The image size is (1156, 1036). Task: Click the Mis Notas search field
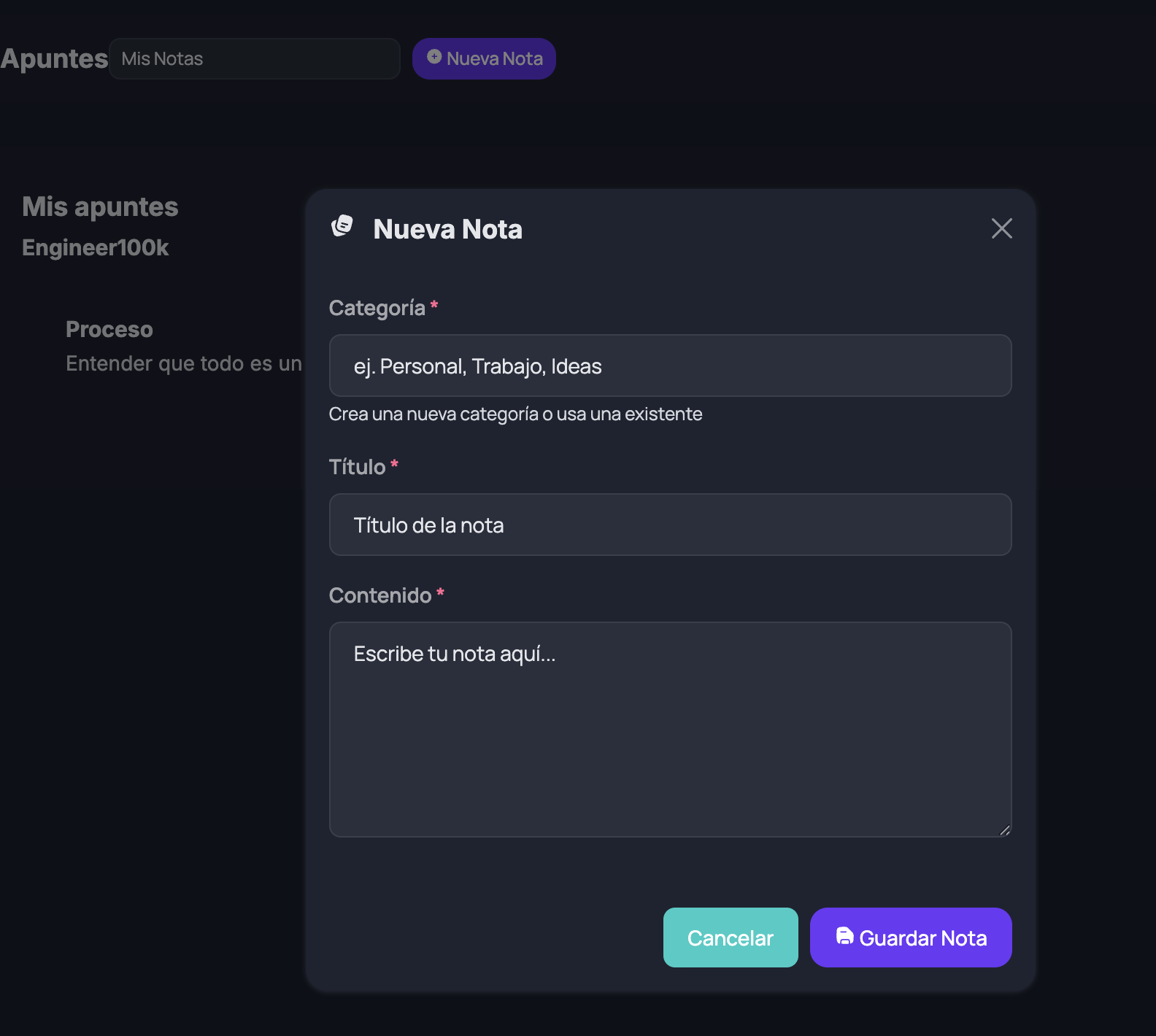coord(254,58)
